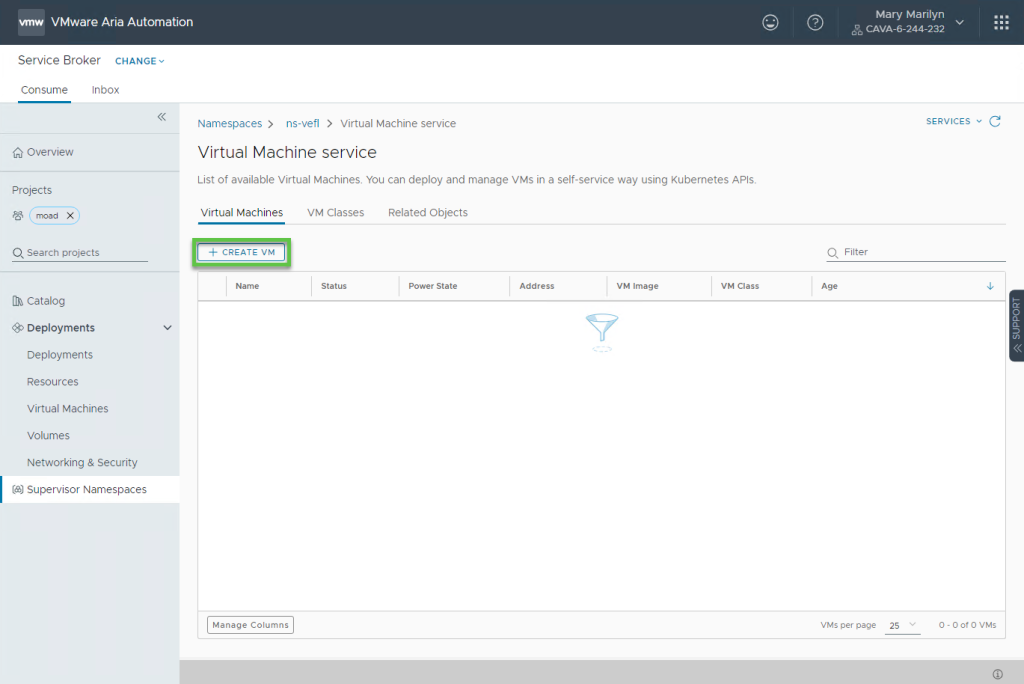The height and width of the screenshot is (684, 1024).
Task: Remove the moad project filter chip
Action: tap(69, 216)
